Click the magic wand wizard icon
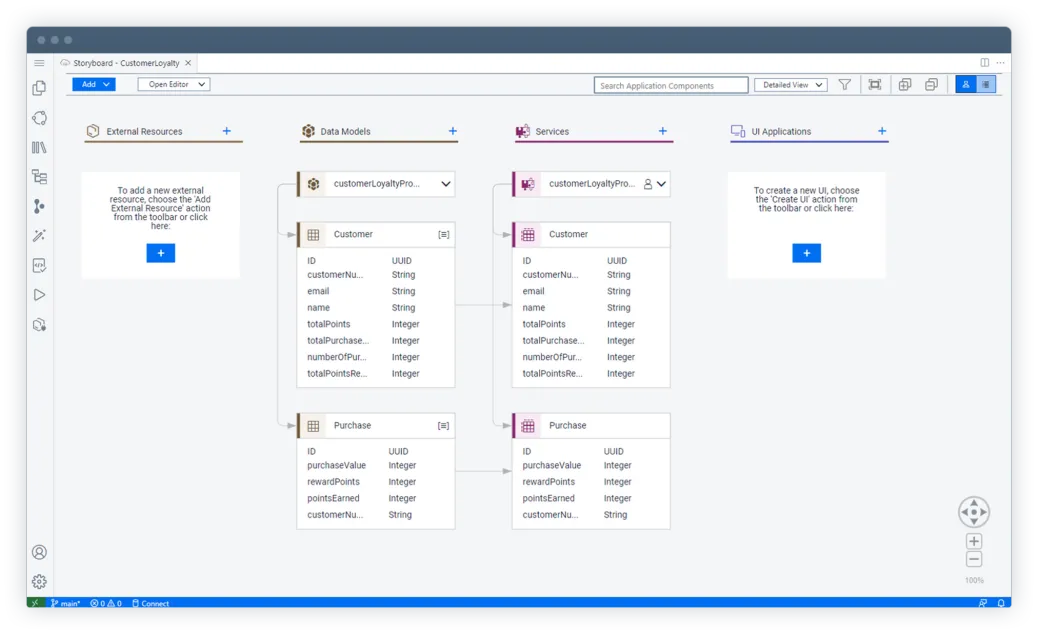Screen dimensions: 1038x634 coord(39,236)
